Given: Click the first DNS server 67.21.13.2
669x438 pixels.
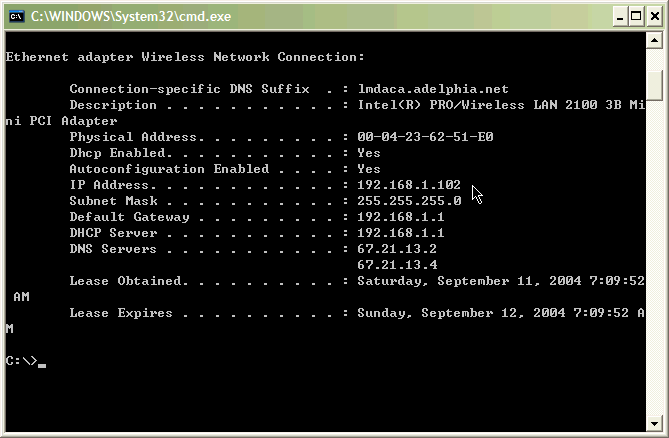Looking at the screenshot, I should (x=397, y=249).
